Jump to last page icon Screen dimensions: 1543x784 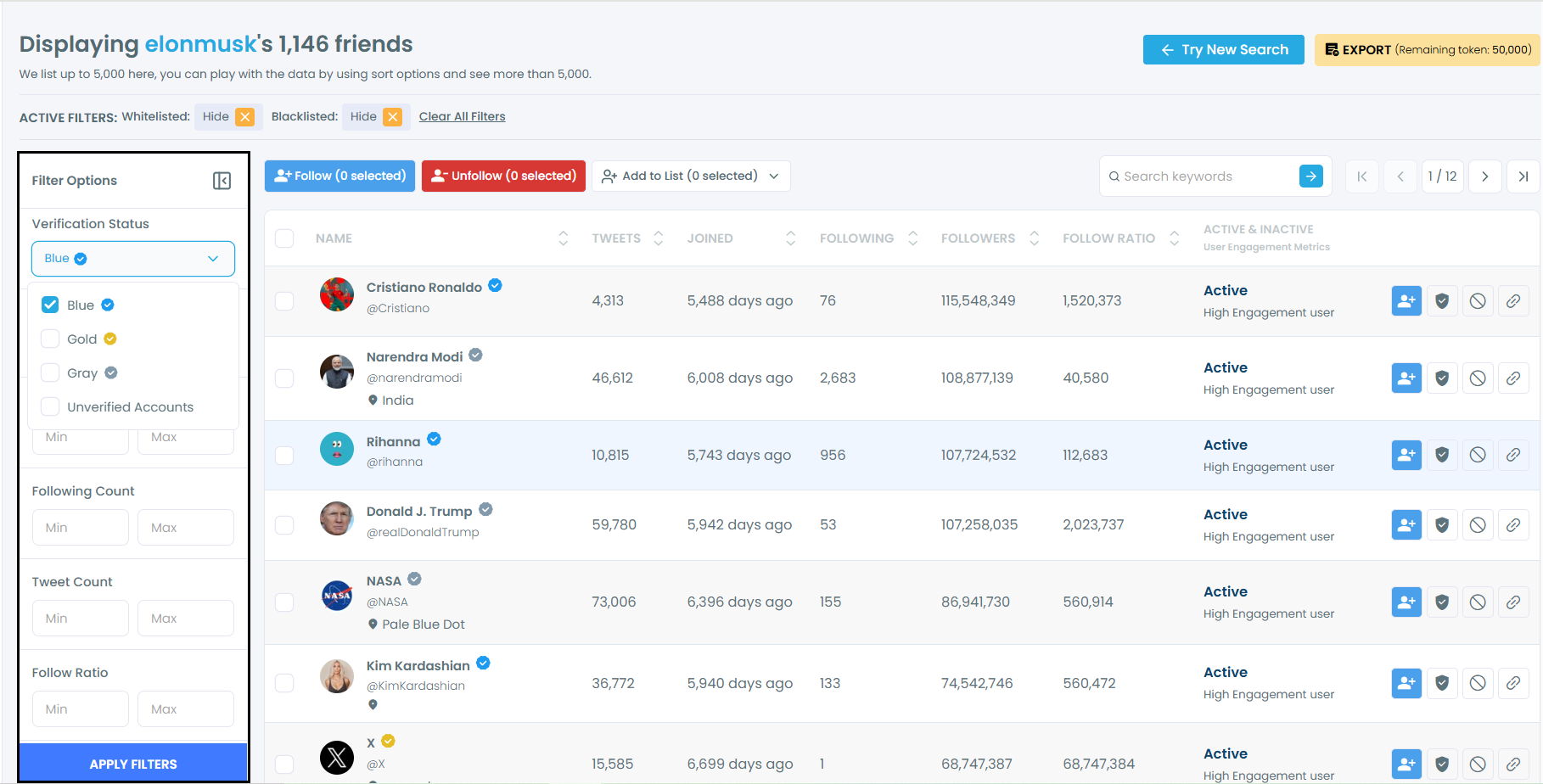click(1523, 176)
